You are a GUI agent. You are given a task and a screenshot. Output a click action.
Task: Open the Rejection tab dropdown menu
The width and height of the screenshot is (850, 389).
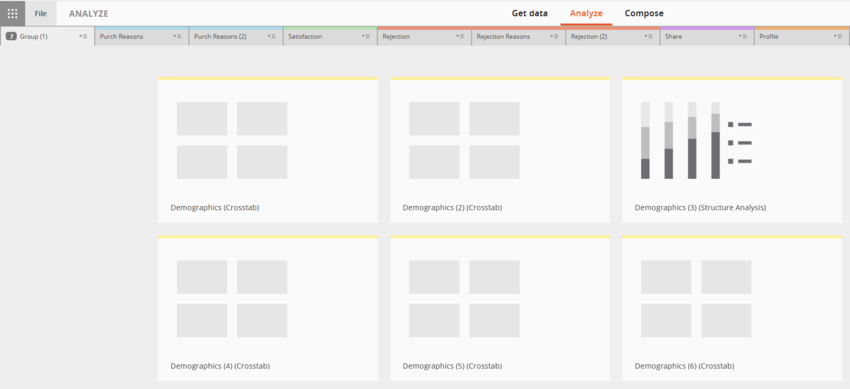[461, 36]
